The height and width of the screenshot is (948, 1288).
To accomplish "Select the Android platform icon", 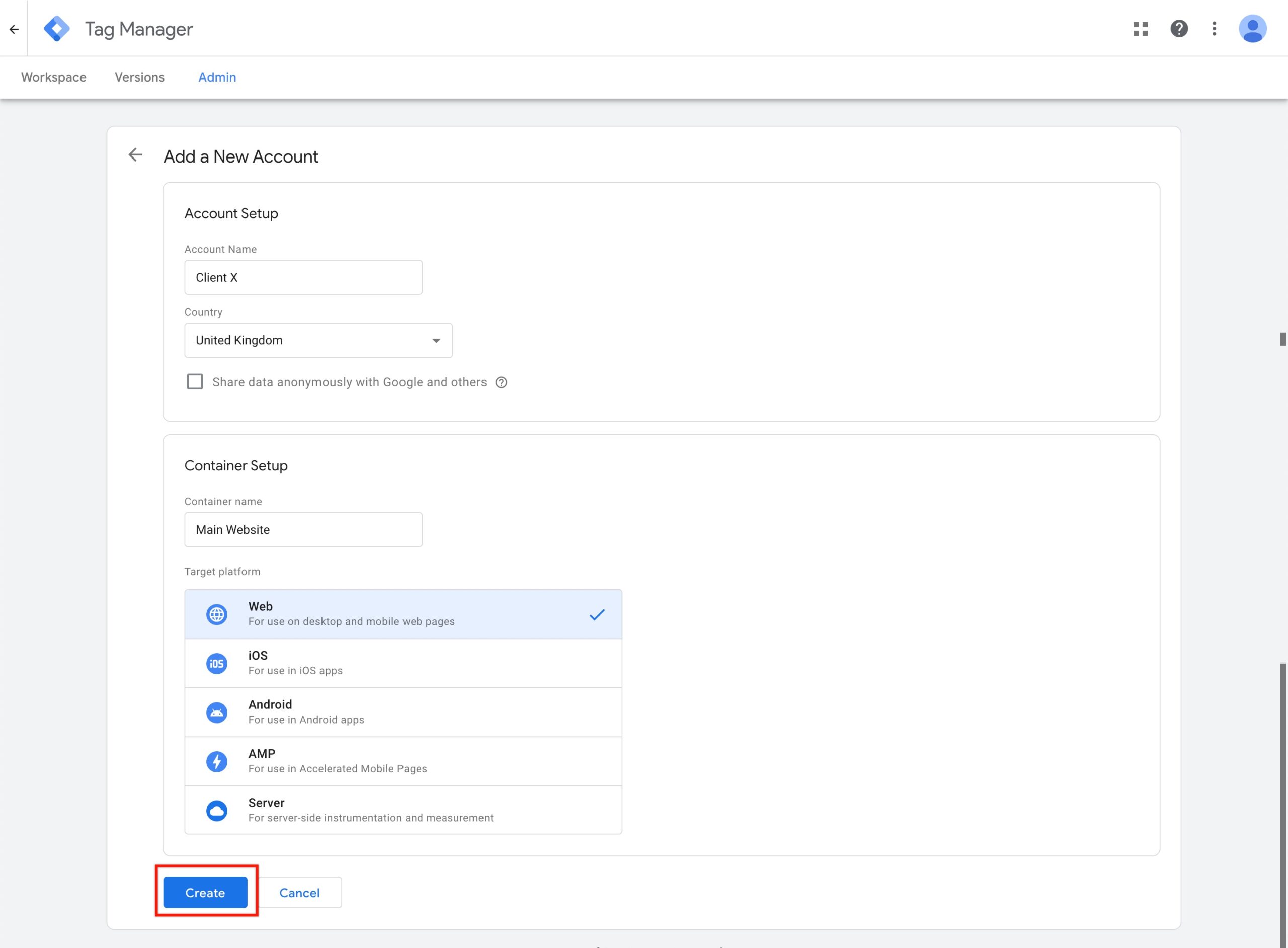I will (x=217, y=712).
